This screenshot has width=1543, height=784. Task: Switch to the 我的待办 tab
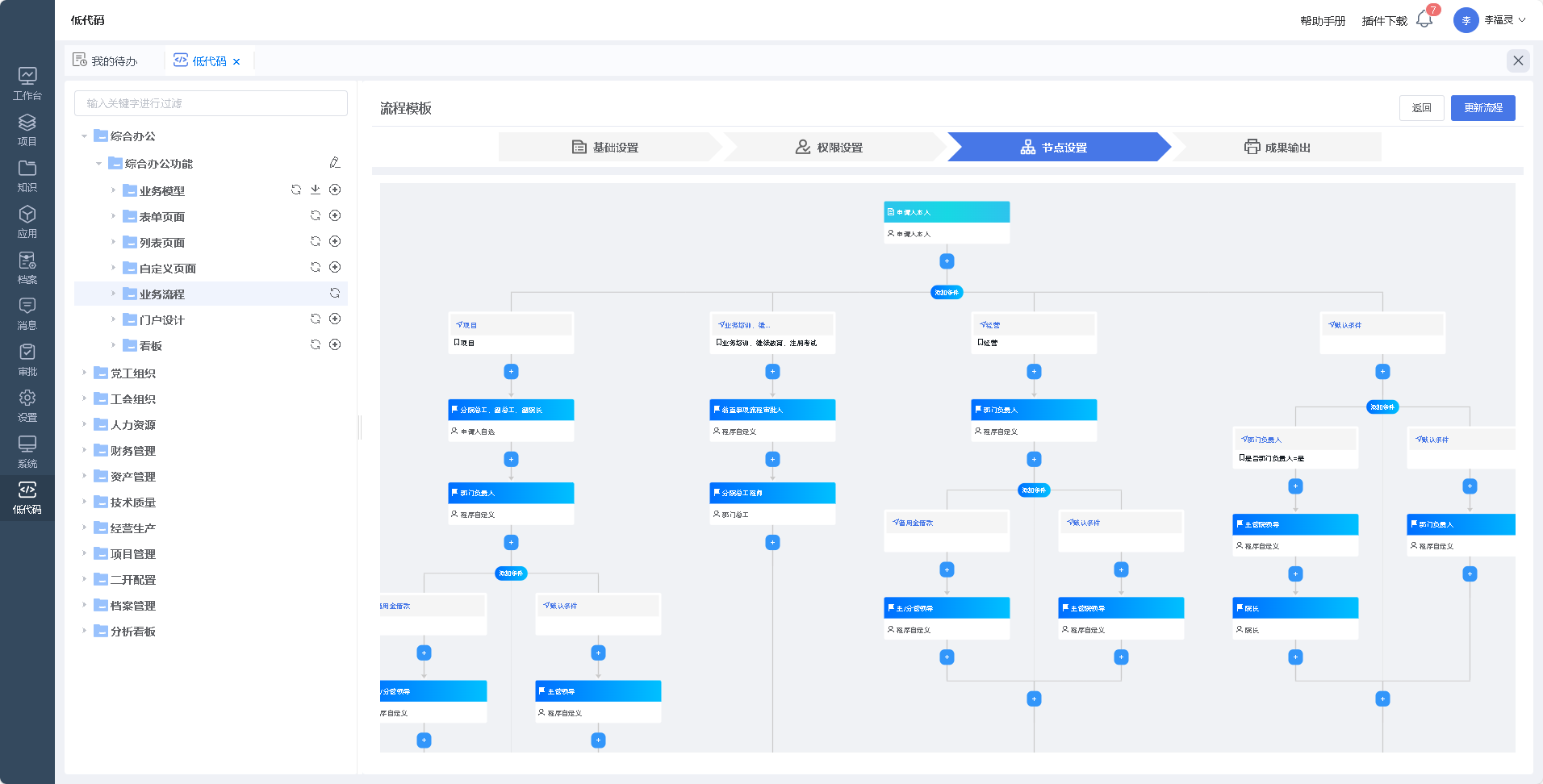pyautogui.click(x=106, y=61)
